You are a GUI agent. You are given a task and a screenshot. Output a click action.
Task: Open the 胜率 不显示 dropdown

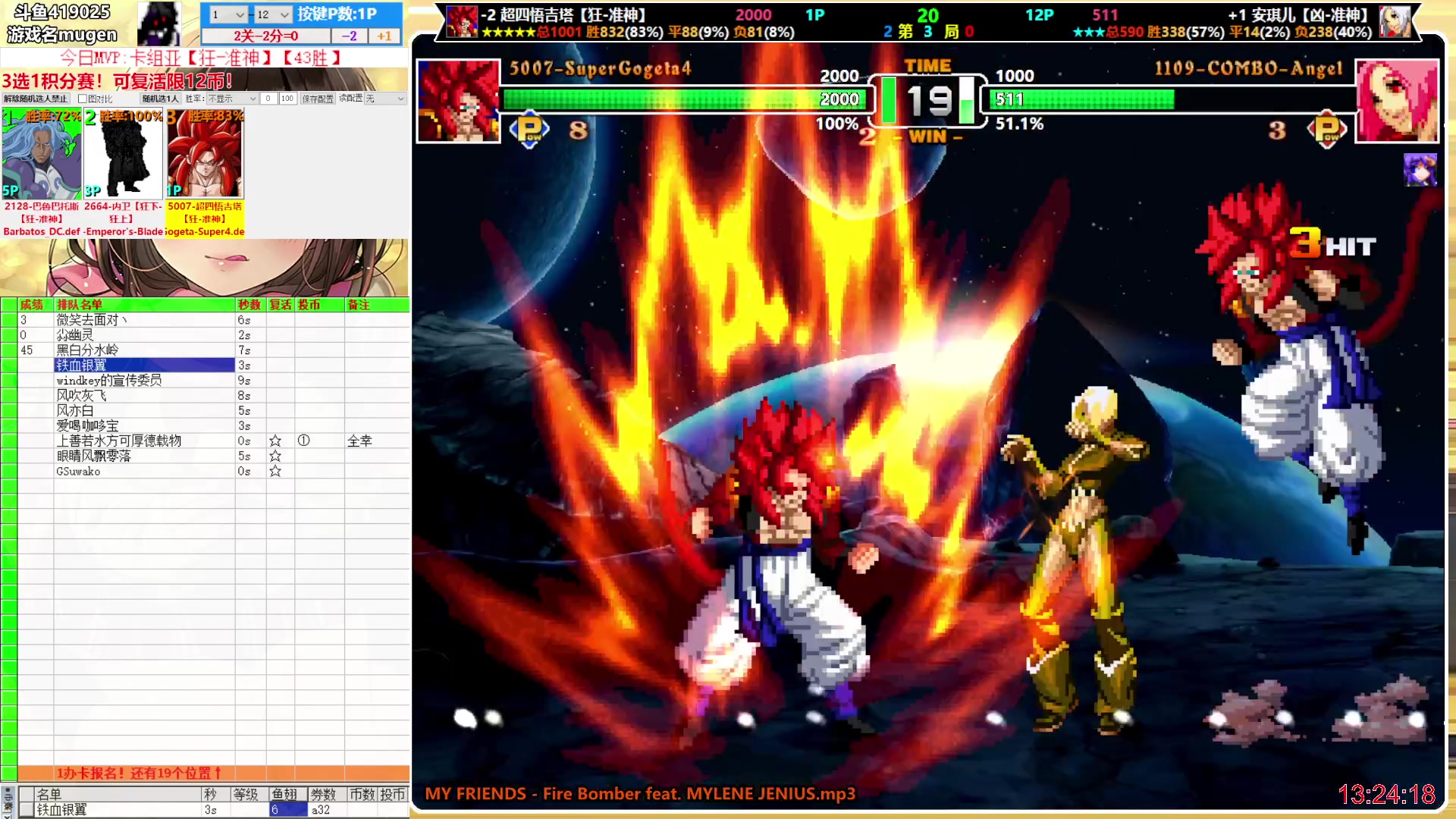point(233,99)
